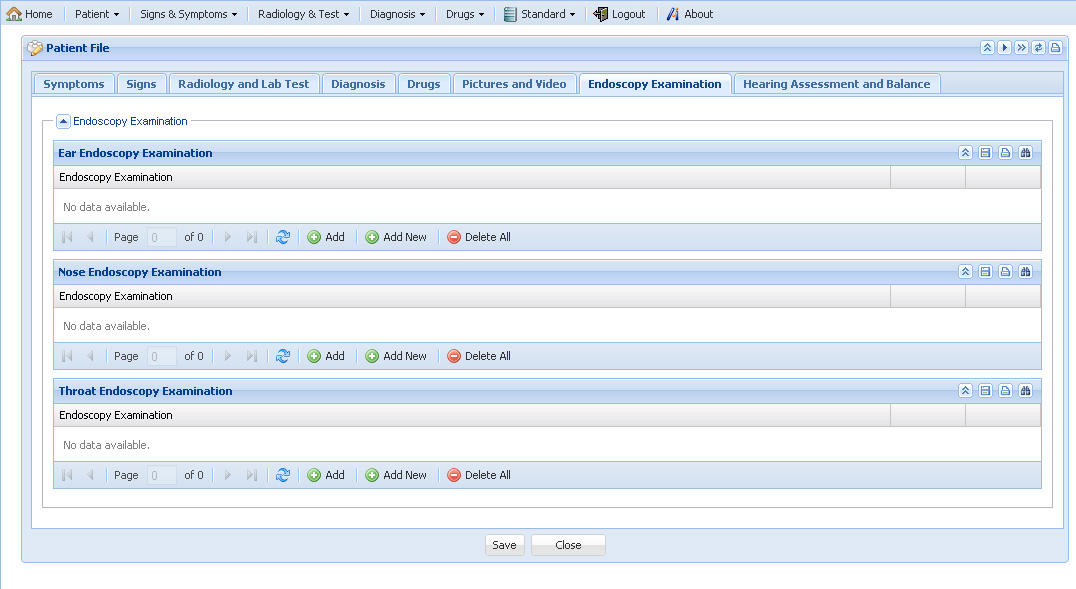Open the Standard dropdown menu
This screenshot has height=589, width=1076.
click(539, 14)
